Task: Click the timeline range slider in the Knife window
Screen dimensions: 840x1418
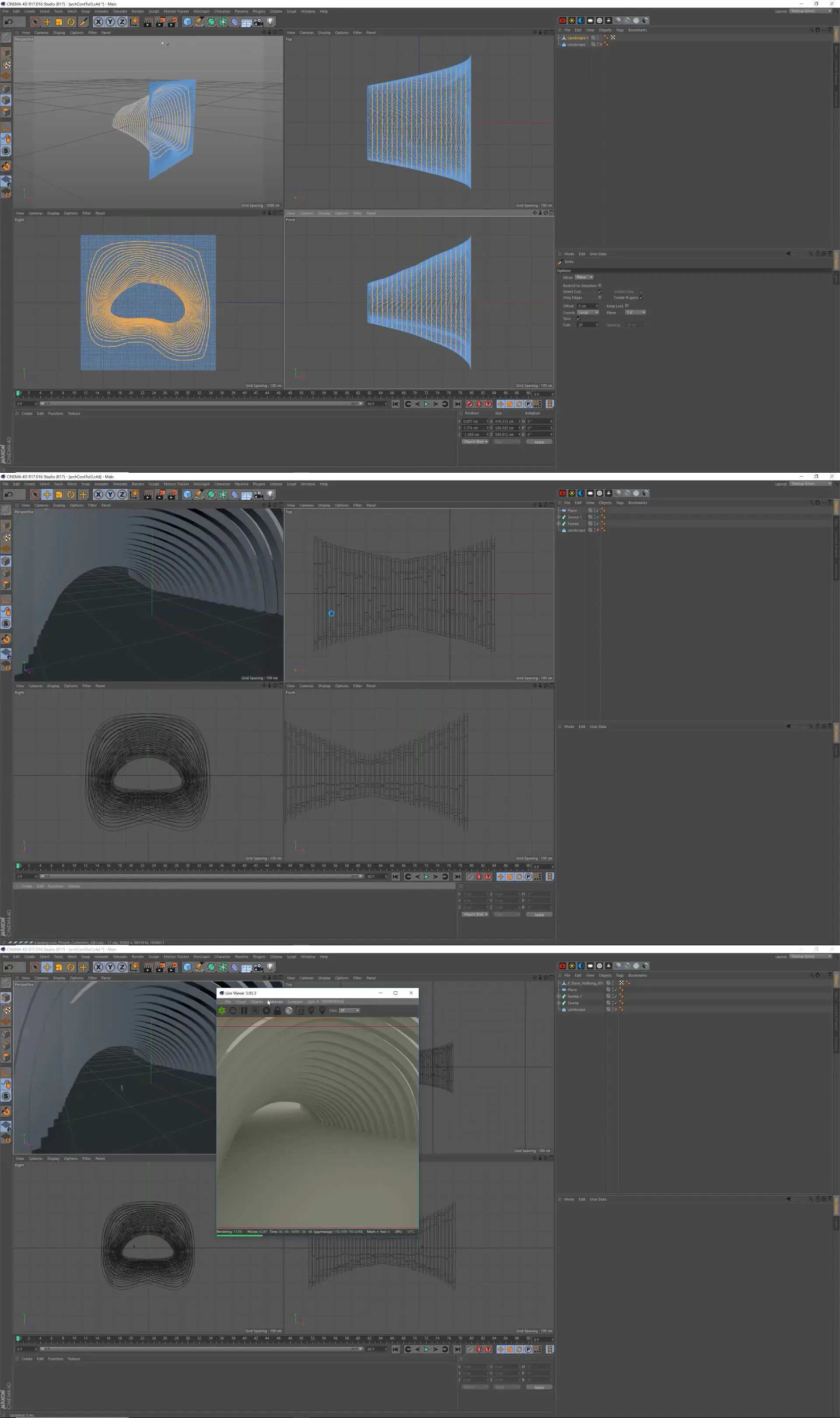Action: (x=203, y=404)
